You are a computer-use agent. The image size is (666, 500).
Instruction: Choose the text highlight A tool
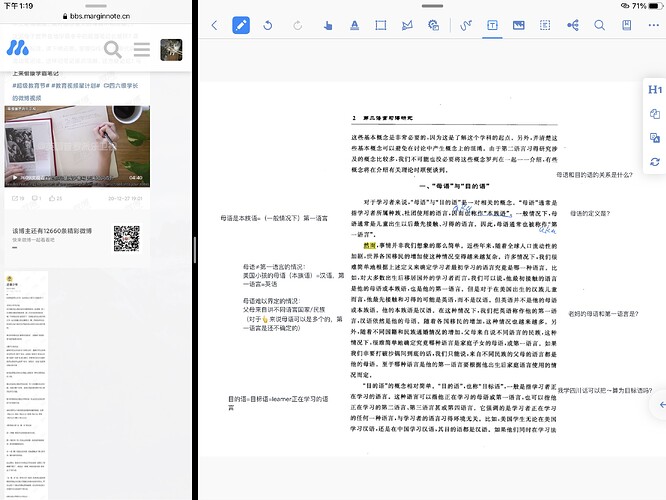pos(354,25)
